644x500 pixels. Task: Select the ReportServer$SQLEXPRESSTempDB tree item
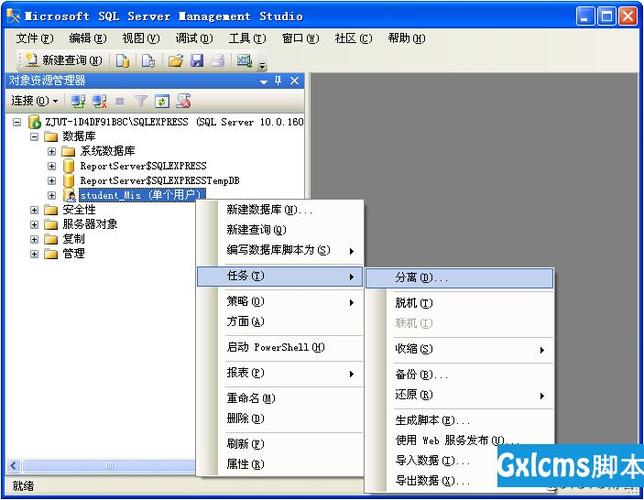point(159,180)
